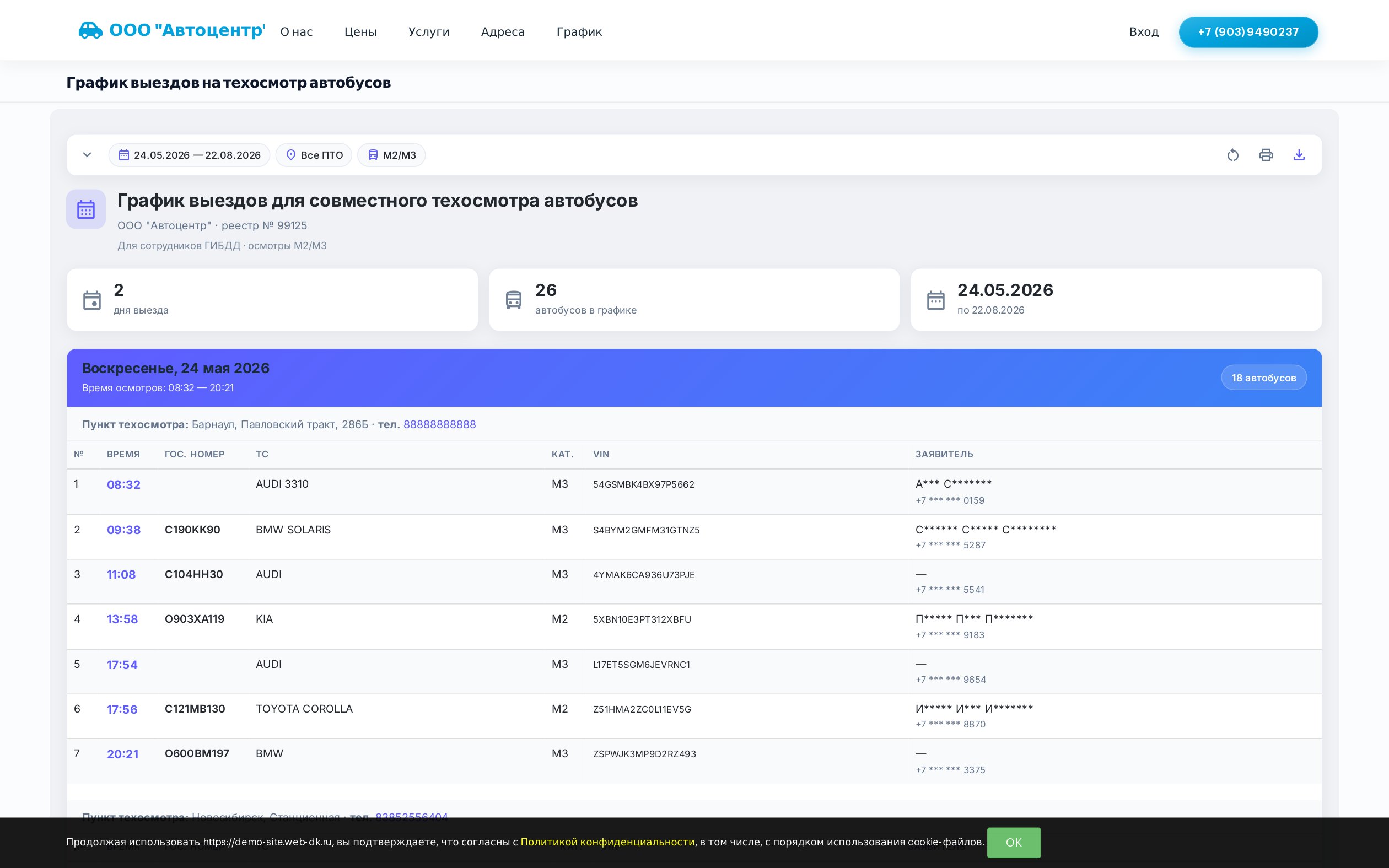This screenshot has width=1389, height=868.
Task: Click plate number С104НН30
Action: pos(193,575)
